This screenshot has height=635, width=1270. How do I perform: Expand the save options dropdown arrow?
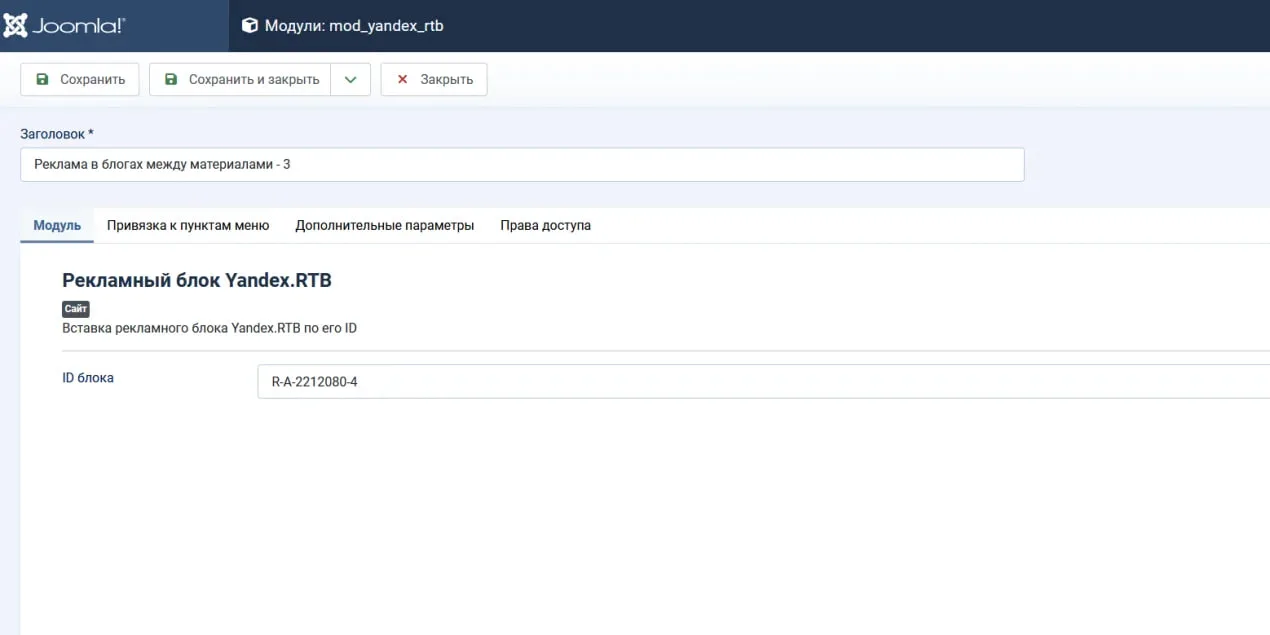(x=350, y=80)
